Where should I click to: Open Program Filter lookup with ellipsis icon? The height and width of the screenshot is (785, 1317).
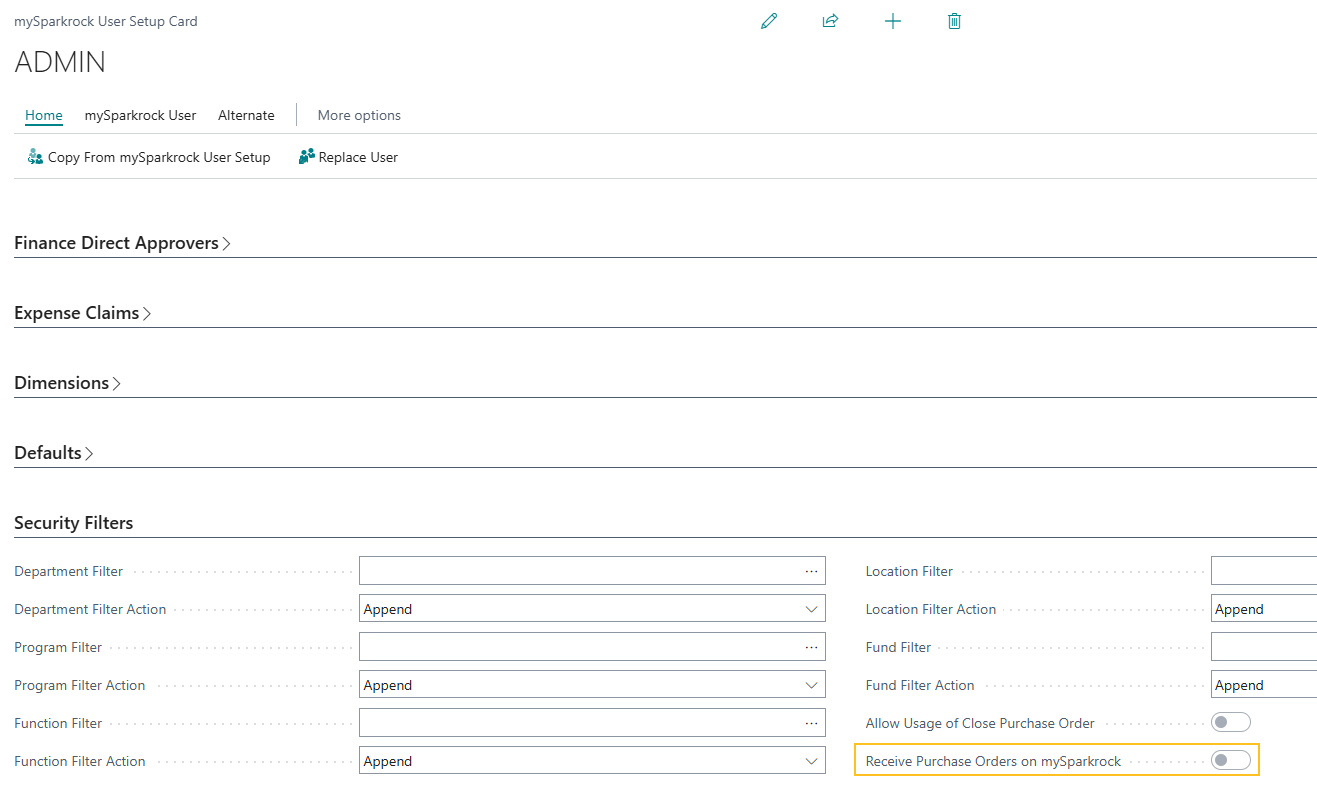[811, 646]
